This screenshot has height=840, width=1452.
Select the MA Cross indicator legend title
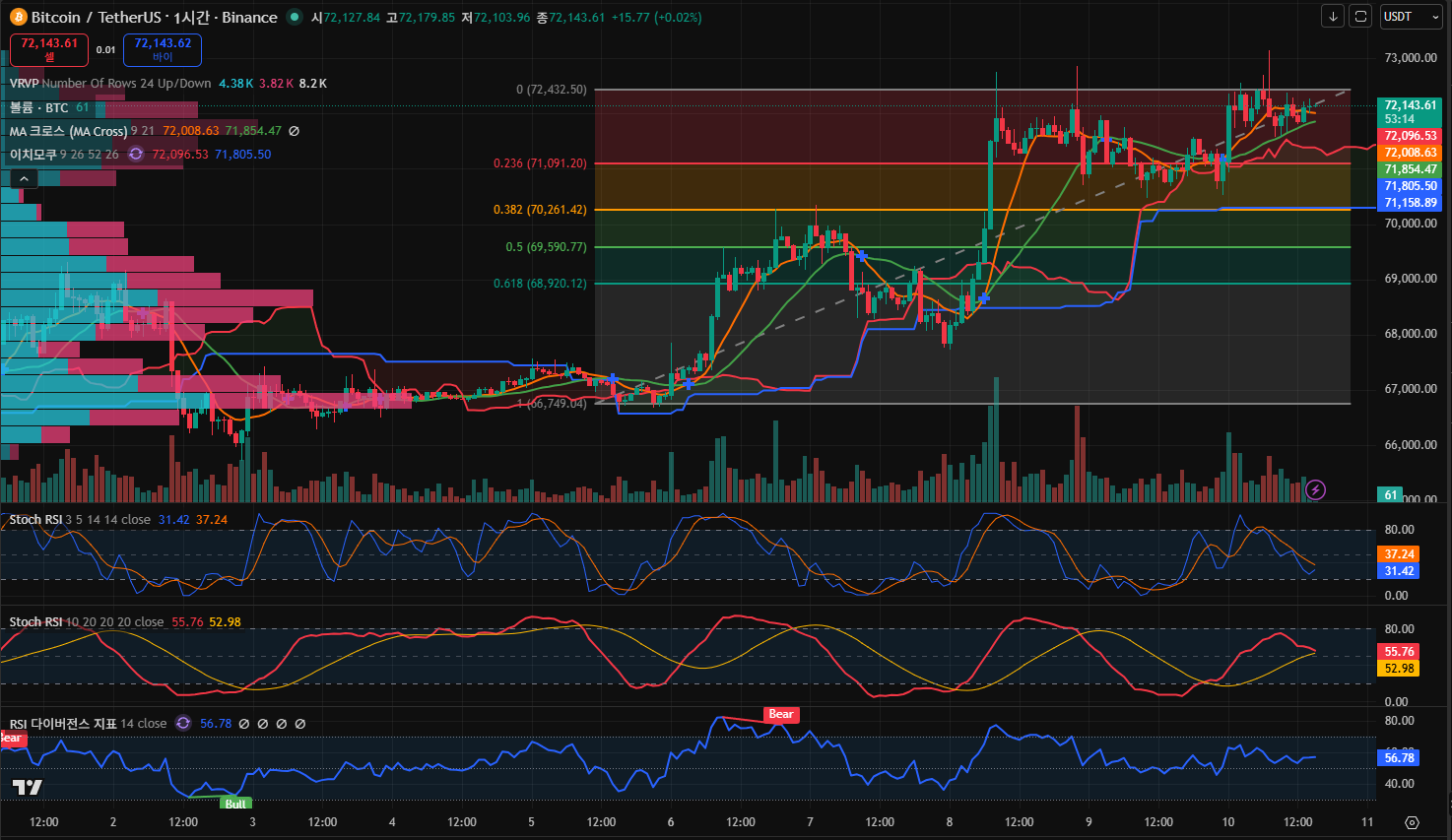tap(68, 131)
